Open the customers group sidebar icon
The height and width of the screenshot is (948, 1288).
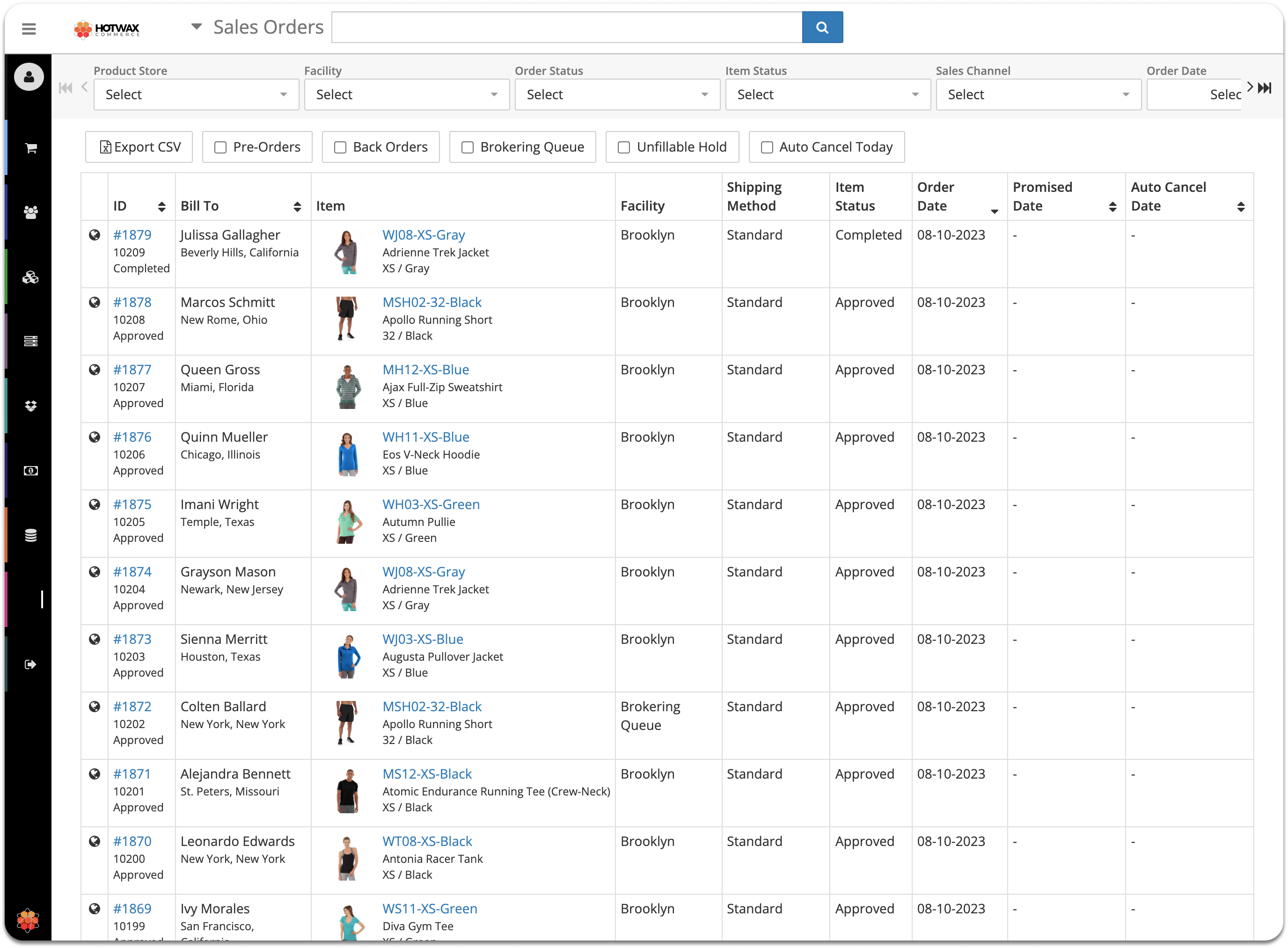click(31, 212)
